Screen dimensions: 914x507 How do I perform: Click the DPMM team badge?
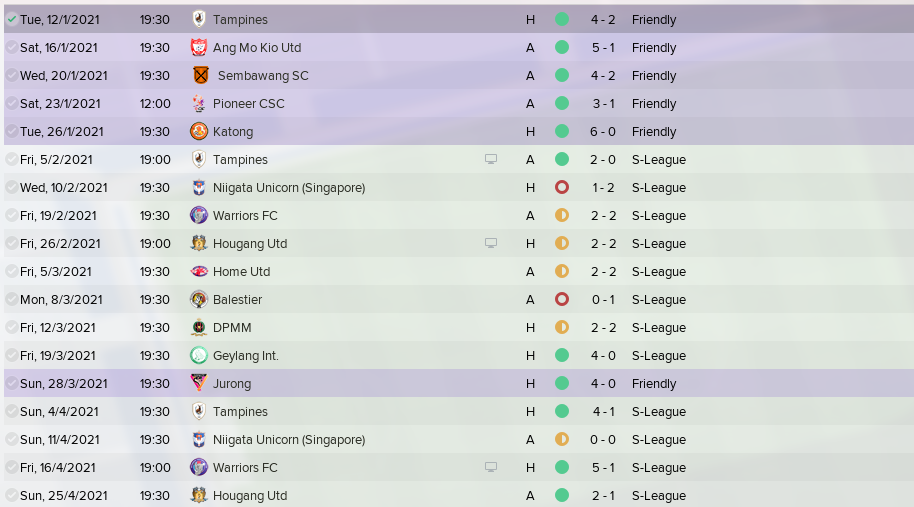199,327
